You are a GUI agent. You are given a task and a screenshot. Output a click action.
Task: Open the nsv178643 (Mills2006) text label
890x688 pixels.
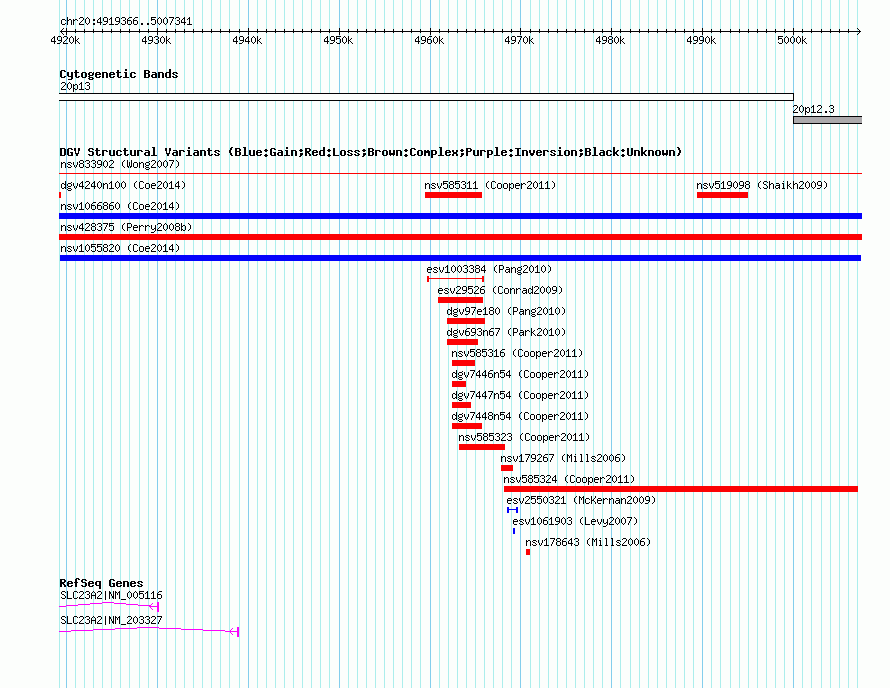[x=587, y=543]
